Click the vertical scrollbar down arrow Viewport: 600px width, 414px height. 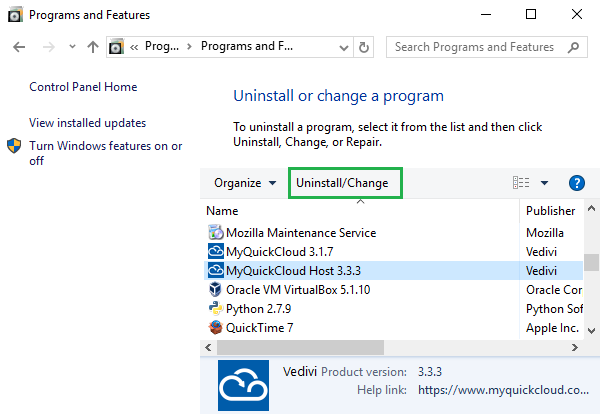[591, 331]
